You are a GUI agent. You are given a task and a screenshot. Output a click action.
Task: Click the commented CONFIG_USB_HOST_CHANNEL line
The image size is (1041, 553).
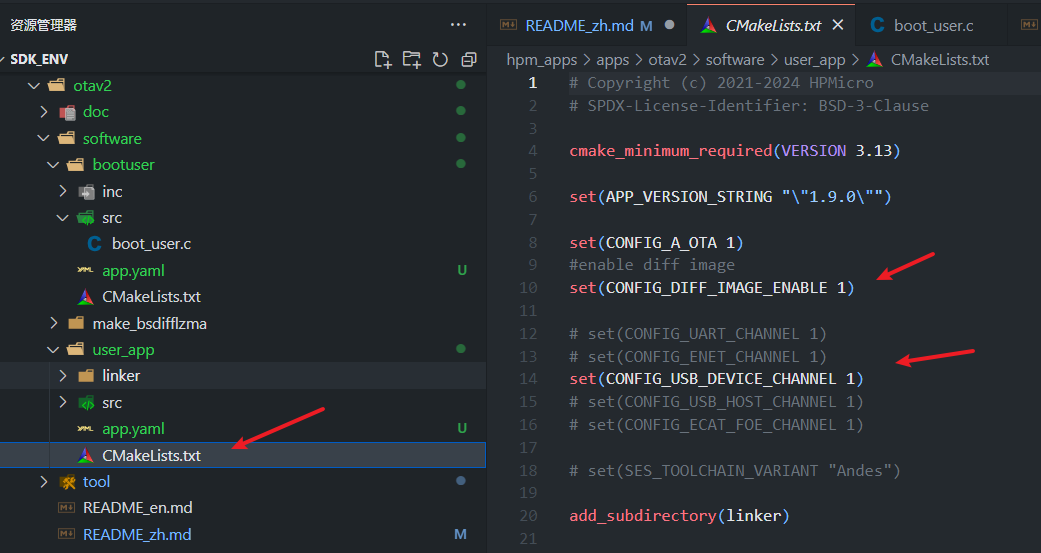(716, 402)
